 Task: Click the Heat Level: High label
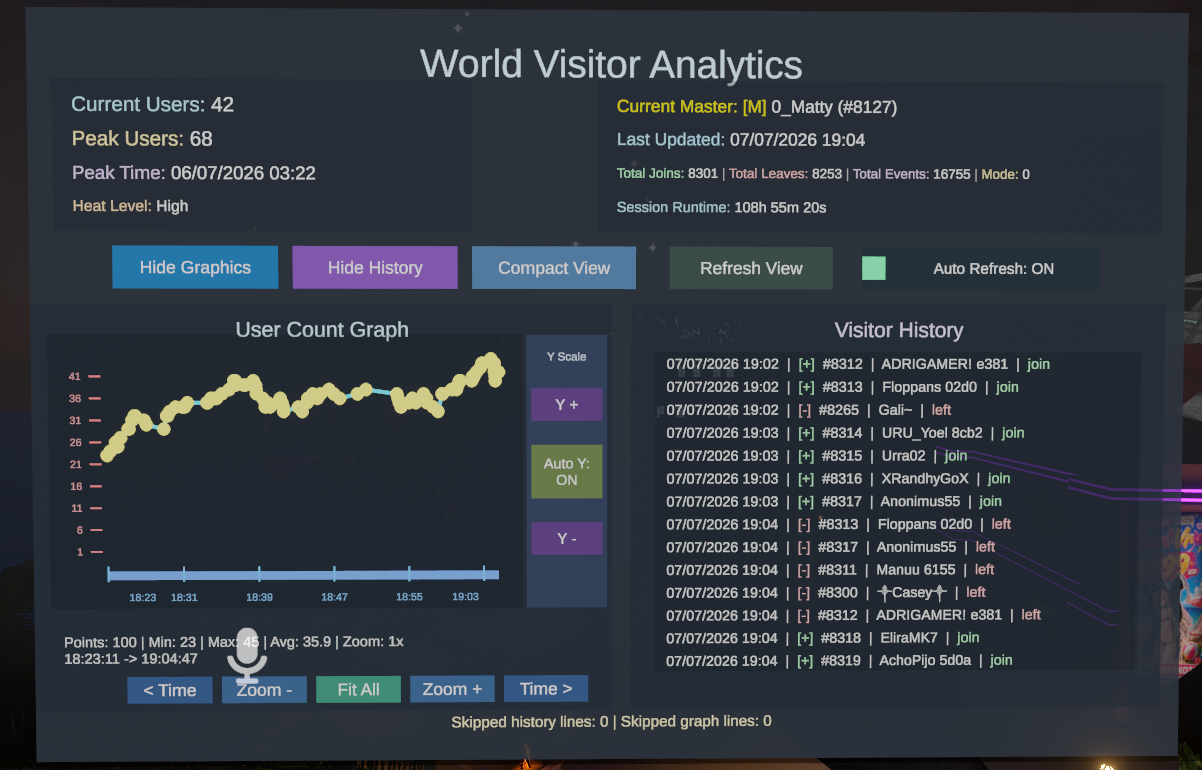[130, 206]
